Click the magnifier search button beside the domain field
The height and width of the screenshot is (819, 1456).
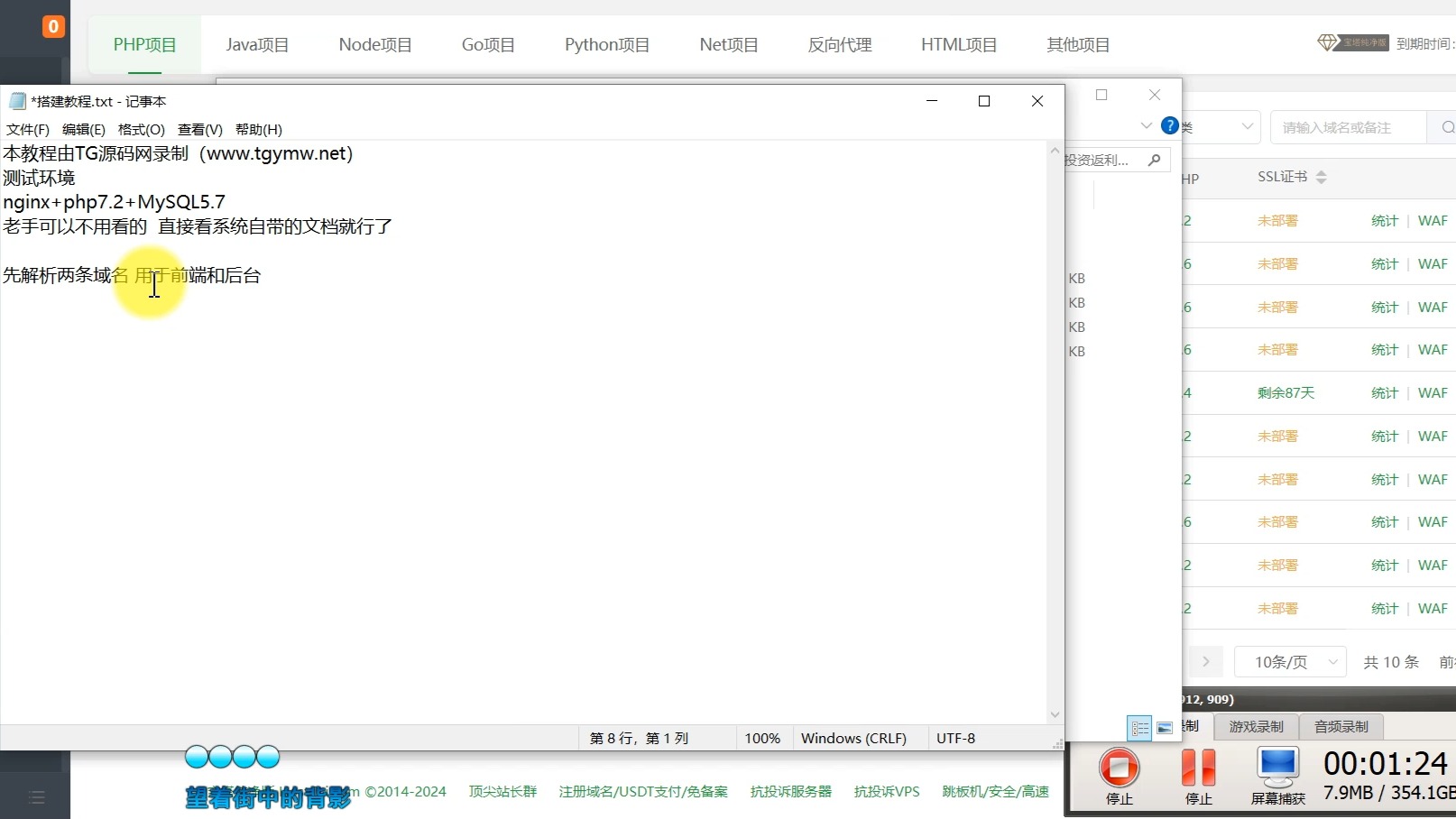coord(1446,127)
